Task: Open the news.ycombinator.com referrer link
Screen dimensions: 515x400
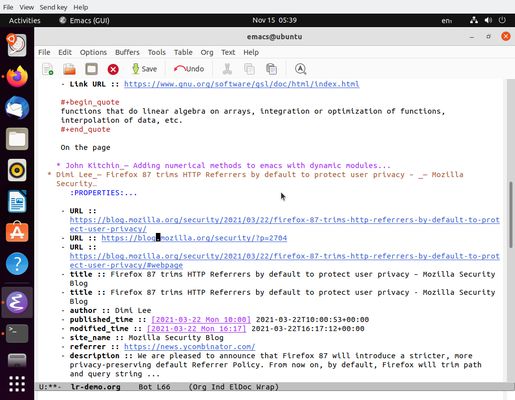Action: [190, 347]
